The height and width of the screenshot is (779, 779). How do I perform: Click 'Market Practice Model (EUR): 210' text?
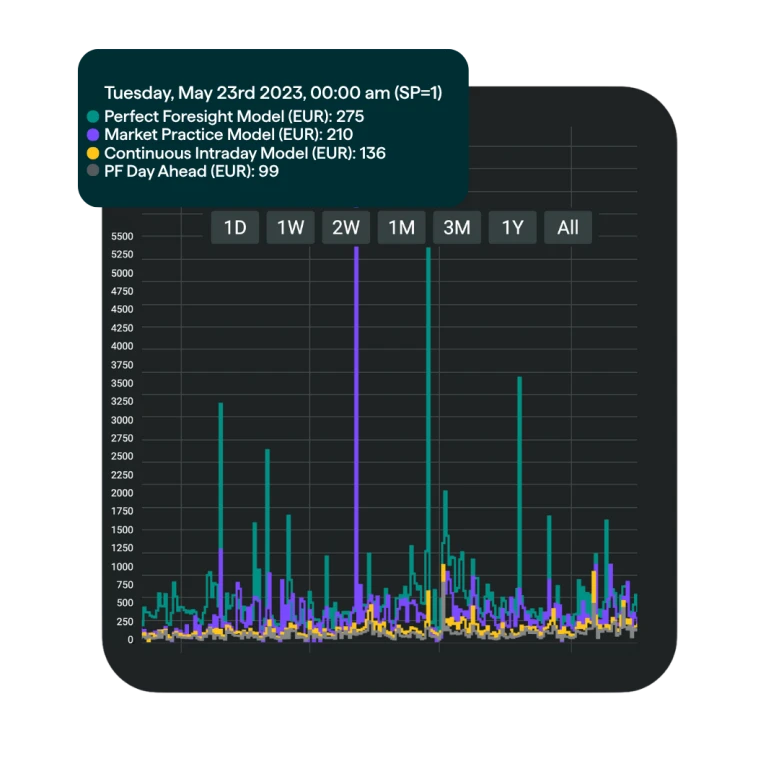229,135
